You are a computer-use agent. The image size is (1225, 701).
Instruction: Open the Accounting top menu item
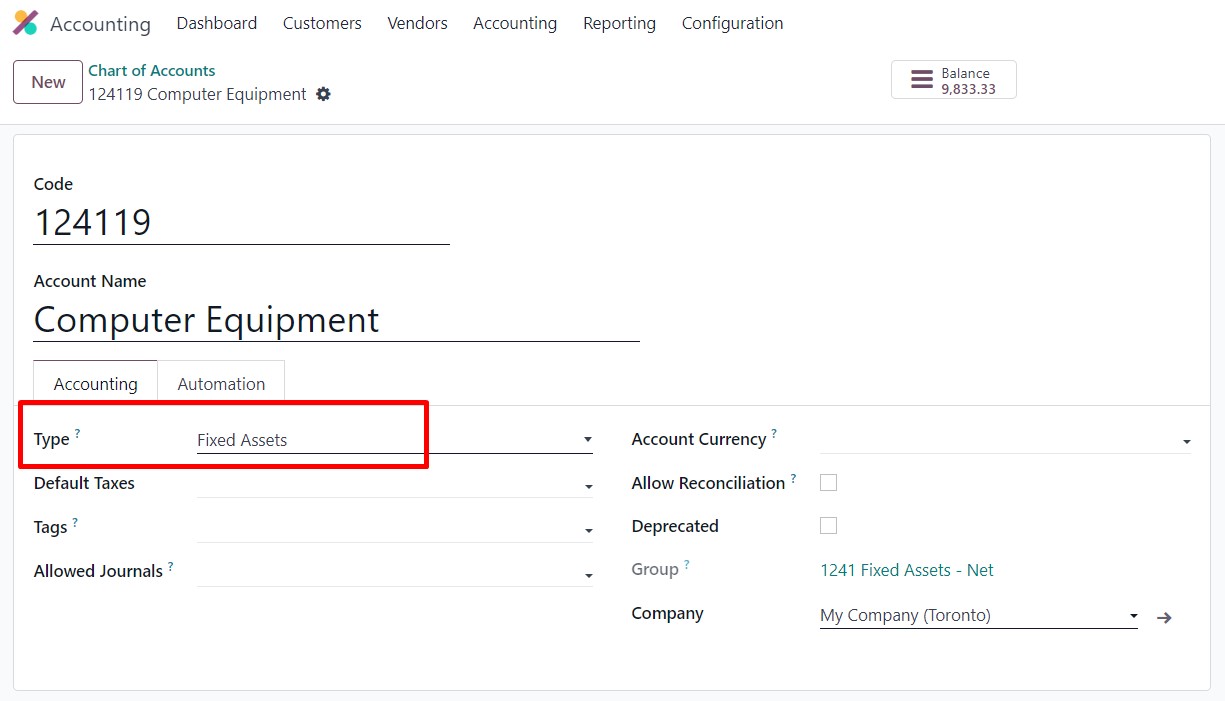coord(515,23)
